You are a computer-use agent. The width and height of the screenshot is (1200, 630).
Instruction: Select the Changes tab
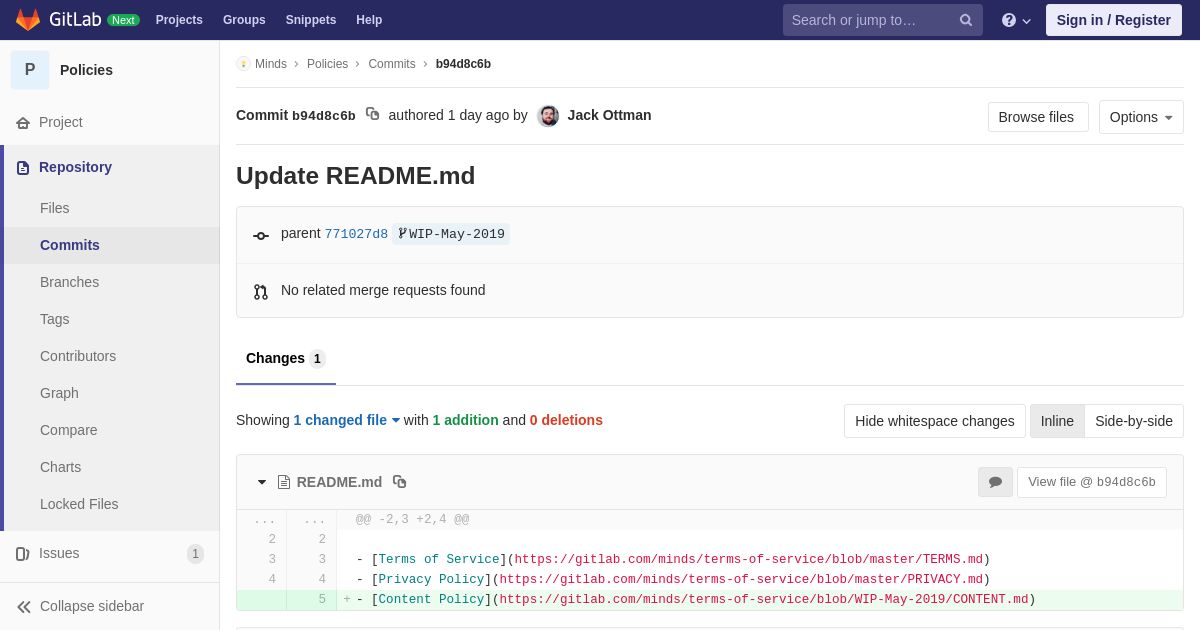[x=286, y=358]
